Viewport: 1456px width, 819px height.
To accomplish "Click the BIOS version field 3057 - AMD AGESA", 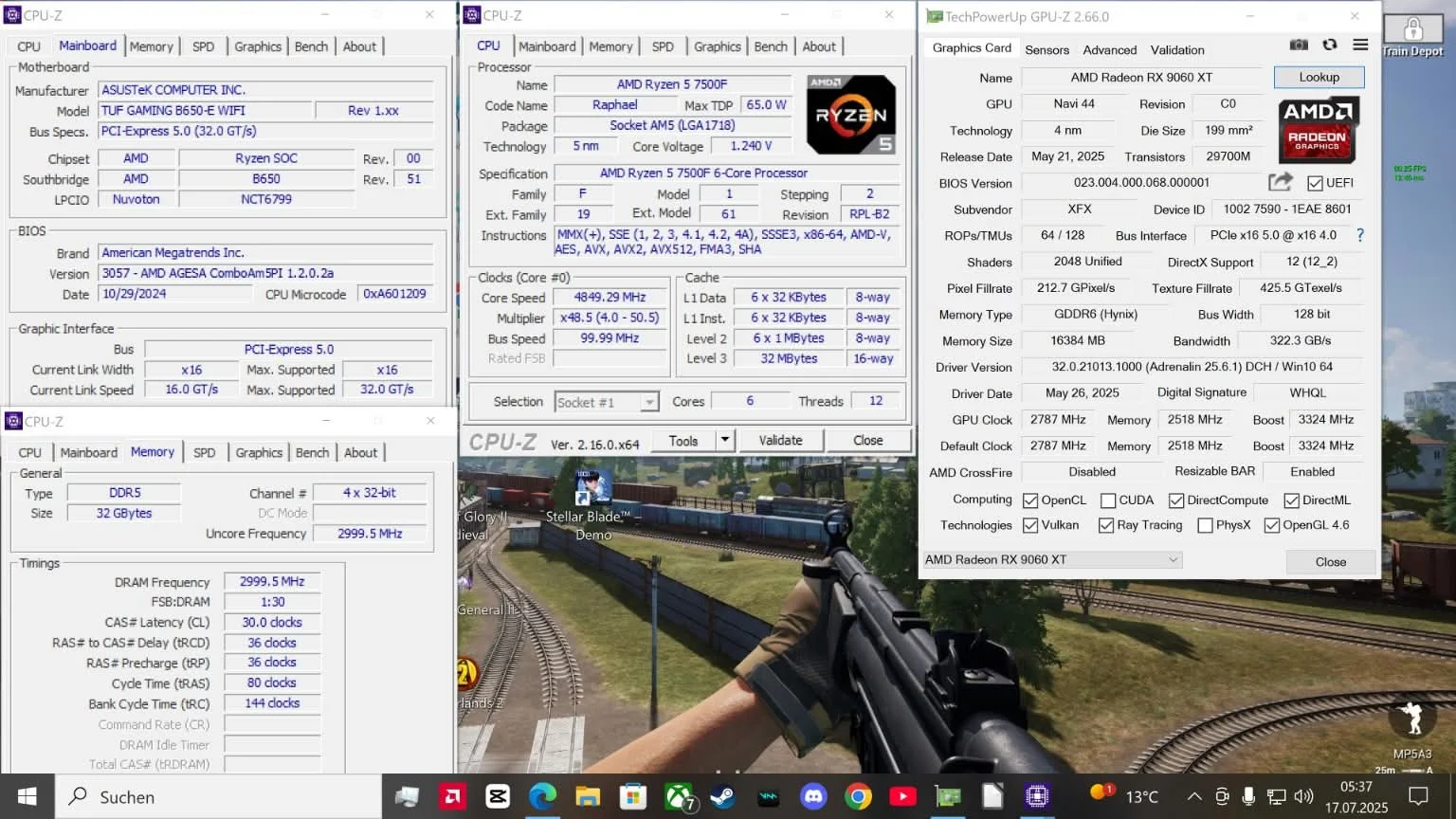I will (x=265, y=273).
